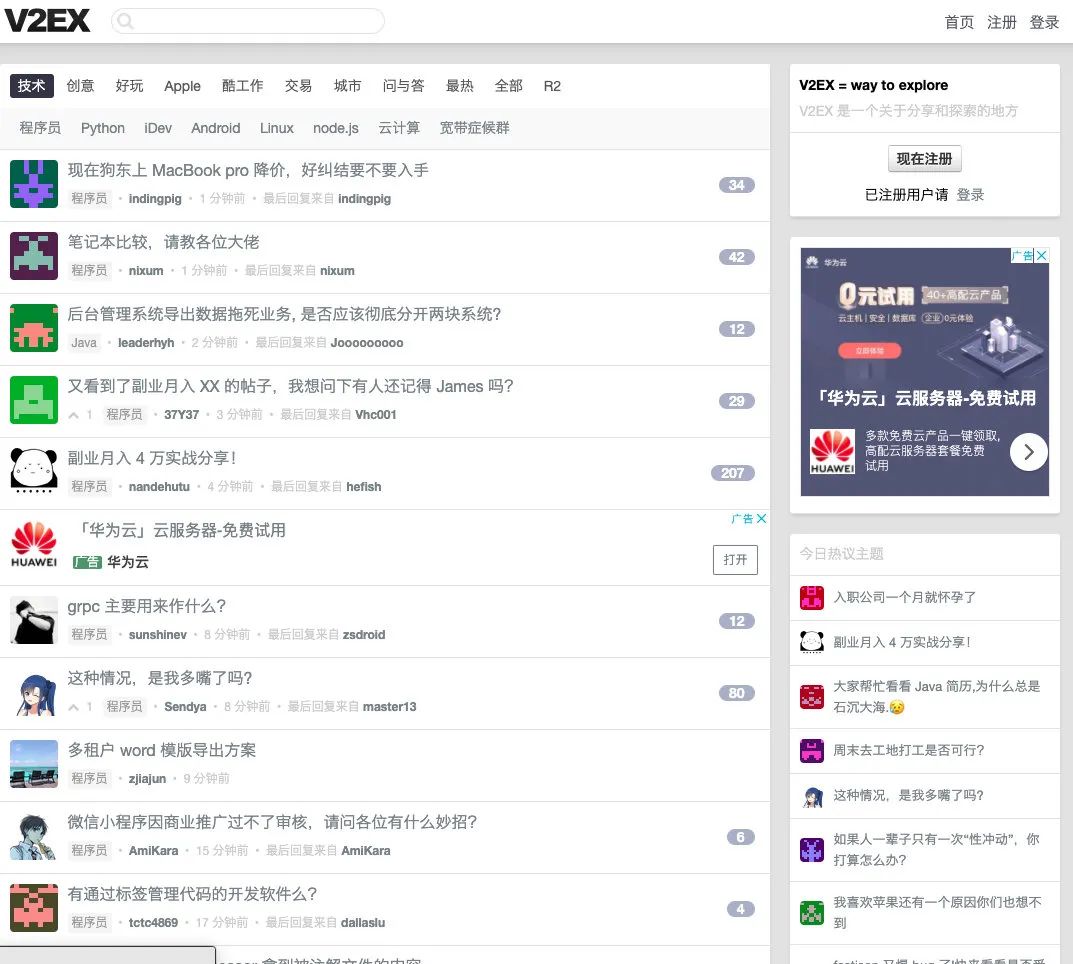Image resolution: width=1073 pixels, height=964 pixels.
Task: Open 37Y37's green avatar icon
Action: pyautogui.click(x=34, y=400)
